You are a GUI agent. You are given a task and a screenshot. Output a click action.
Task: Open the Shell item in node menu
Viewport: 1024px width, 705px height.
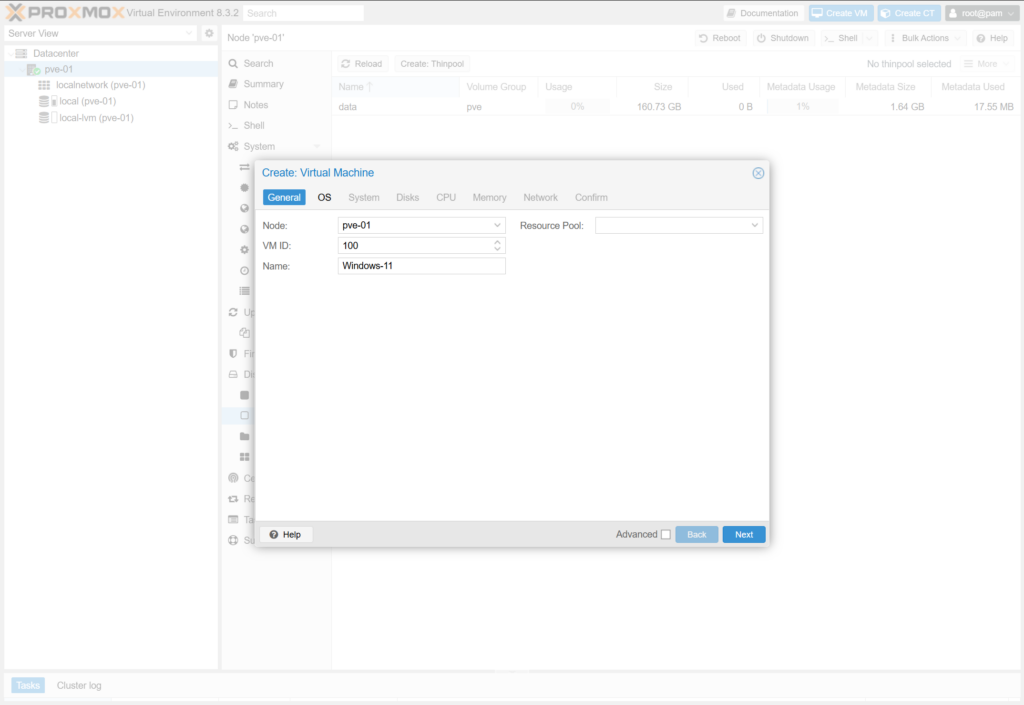(253, 126)
